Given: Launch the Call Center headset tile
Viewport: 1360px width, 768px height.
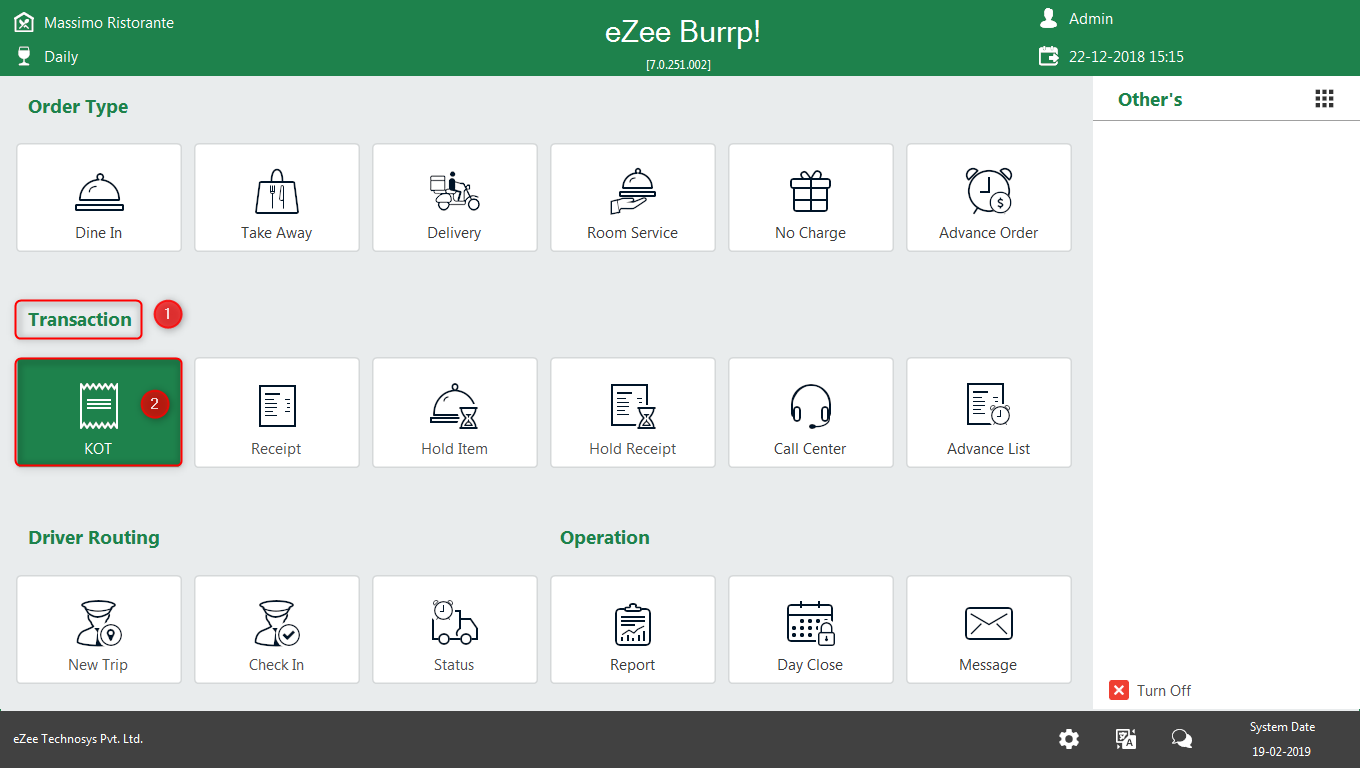Looking at the screenshot, I should (811, 413).
